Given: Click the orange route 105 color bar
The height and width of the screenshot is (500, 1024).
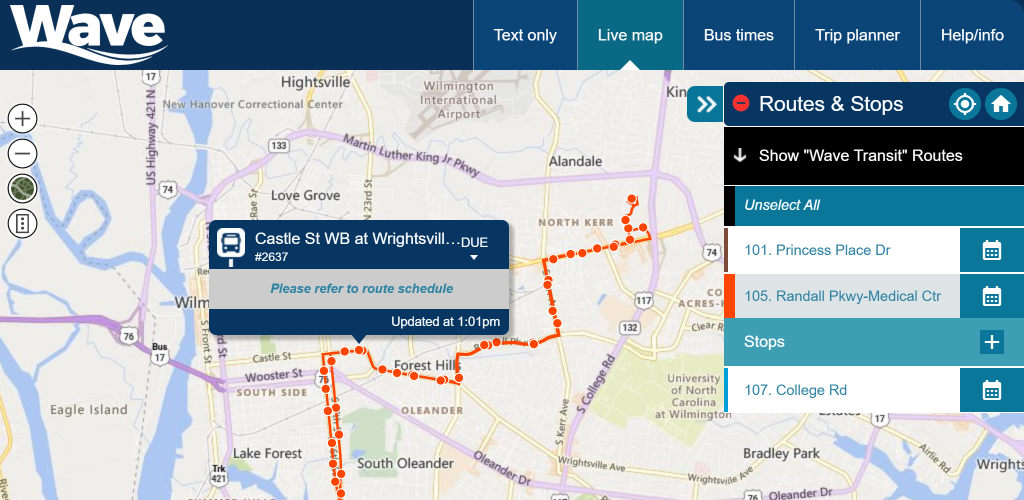Looking at the screenshot, I should [729, 296].
